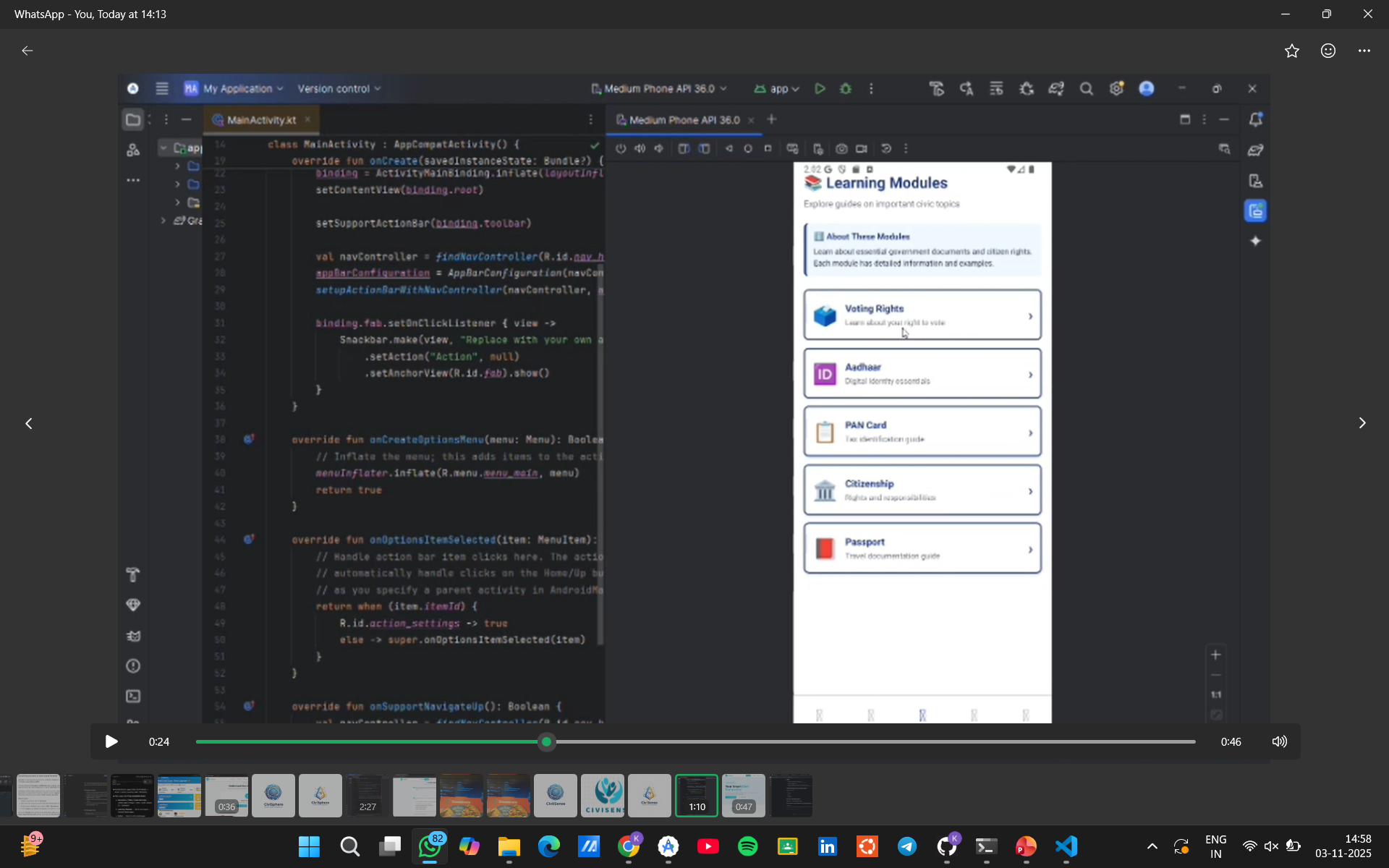
Task: Open Windows Start menu
Action: (x=309, y=846)
